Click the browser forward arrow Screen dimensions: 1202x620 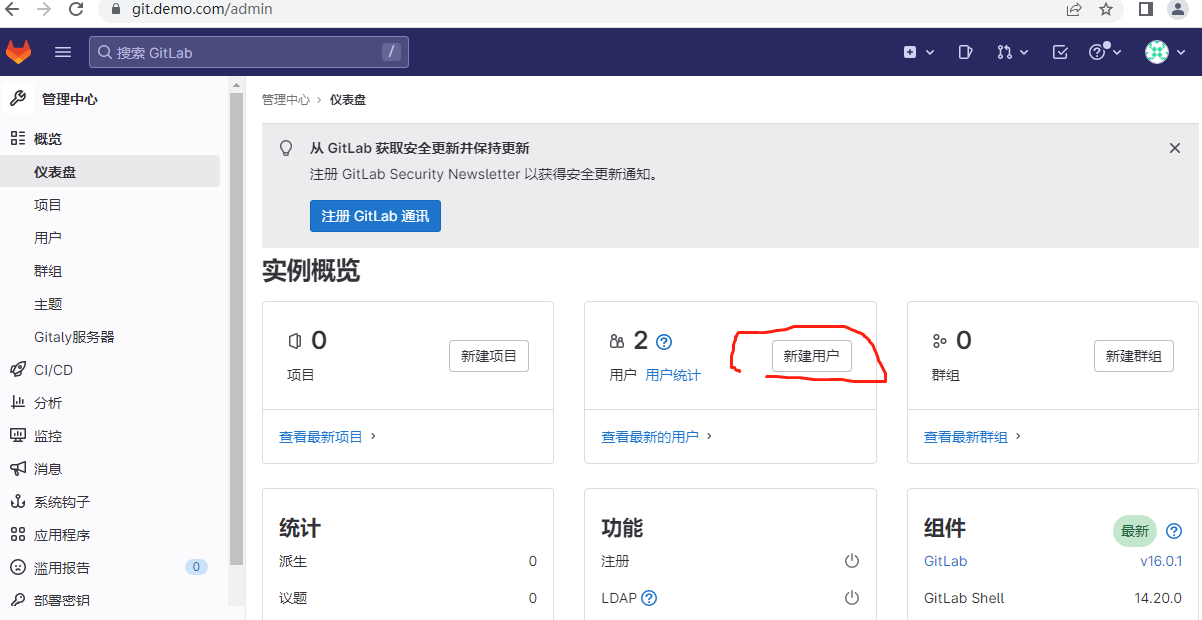point(43,9)
